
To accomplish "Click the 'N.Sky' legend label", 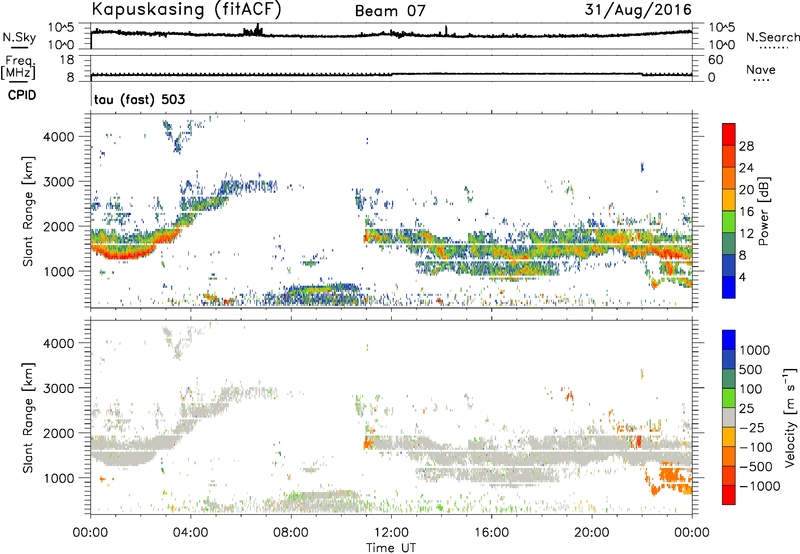I will coord(19,37).
